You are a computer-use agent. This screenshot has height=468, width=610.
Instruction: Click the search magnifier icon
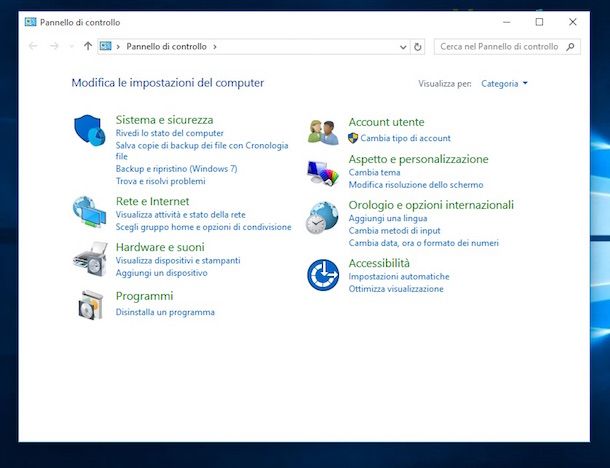tap(570, 47)
